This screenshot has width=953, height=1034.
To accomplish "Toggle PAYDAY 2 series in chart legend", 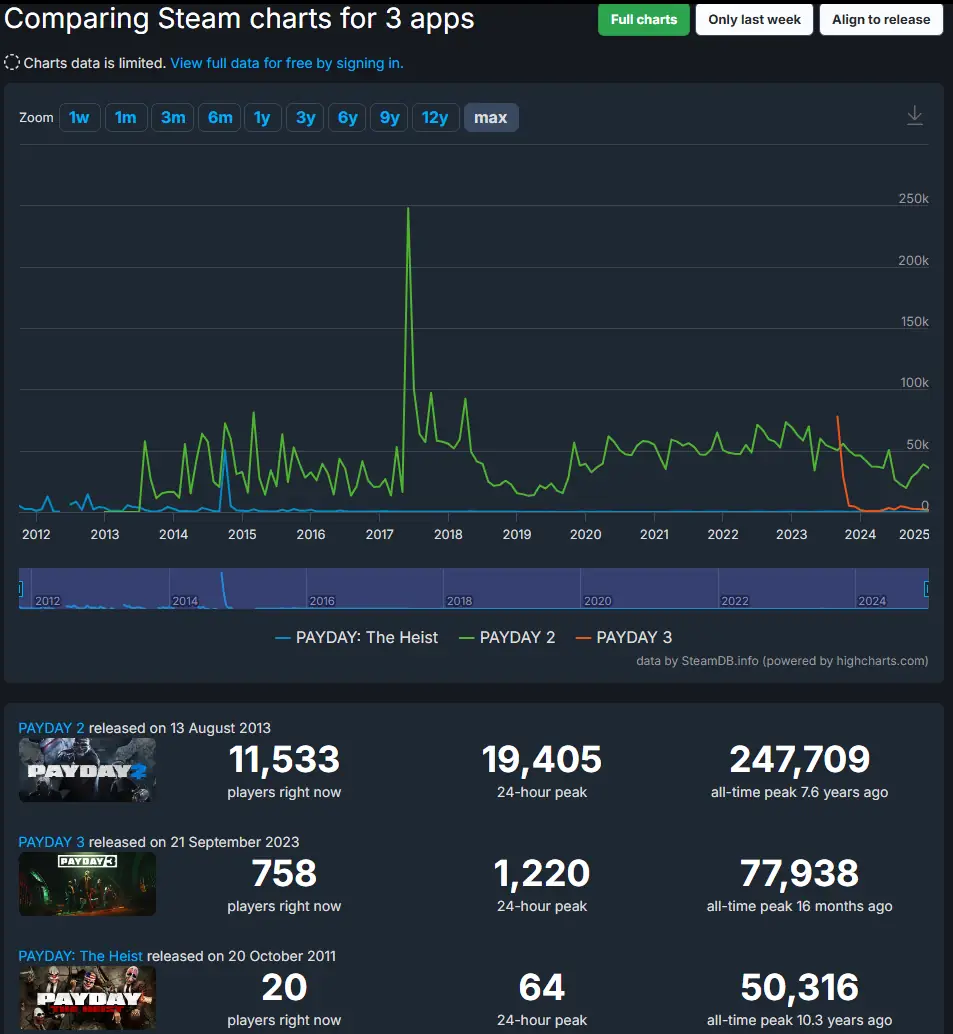I will click(506, 637).
